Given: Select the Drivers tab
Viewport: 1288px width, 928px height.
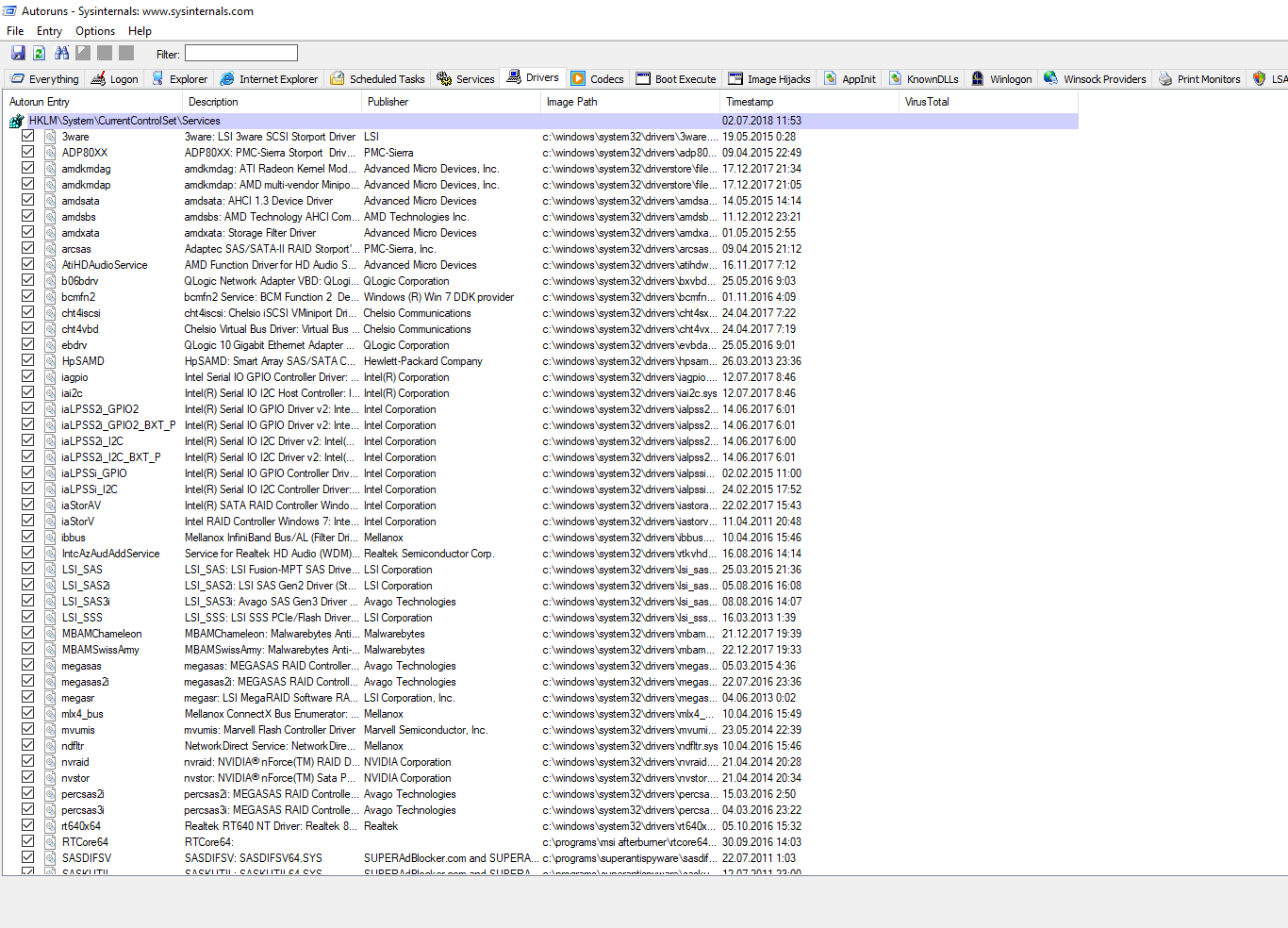Looking at the screenshot, I should 533,77.
